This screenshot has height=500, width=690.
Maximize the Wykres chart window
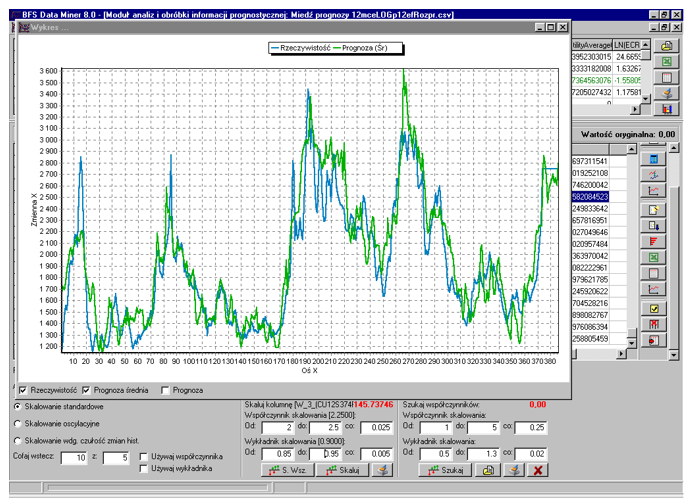[x=551, y=27]
